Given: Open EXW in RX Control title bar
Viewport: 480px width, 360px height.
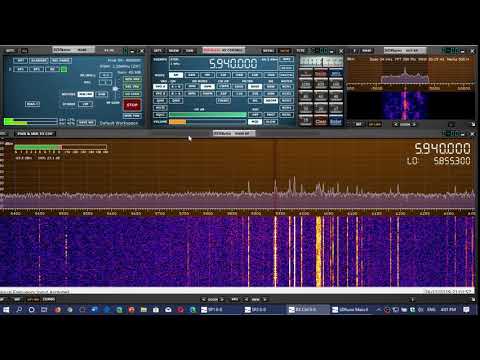Looking at the screenshot, I should point(189,51).
